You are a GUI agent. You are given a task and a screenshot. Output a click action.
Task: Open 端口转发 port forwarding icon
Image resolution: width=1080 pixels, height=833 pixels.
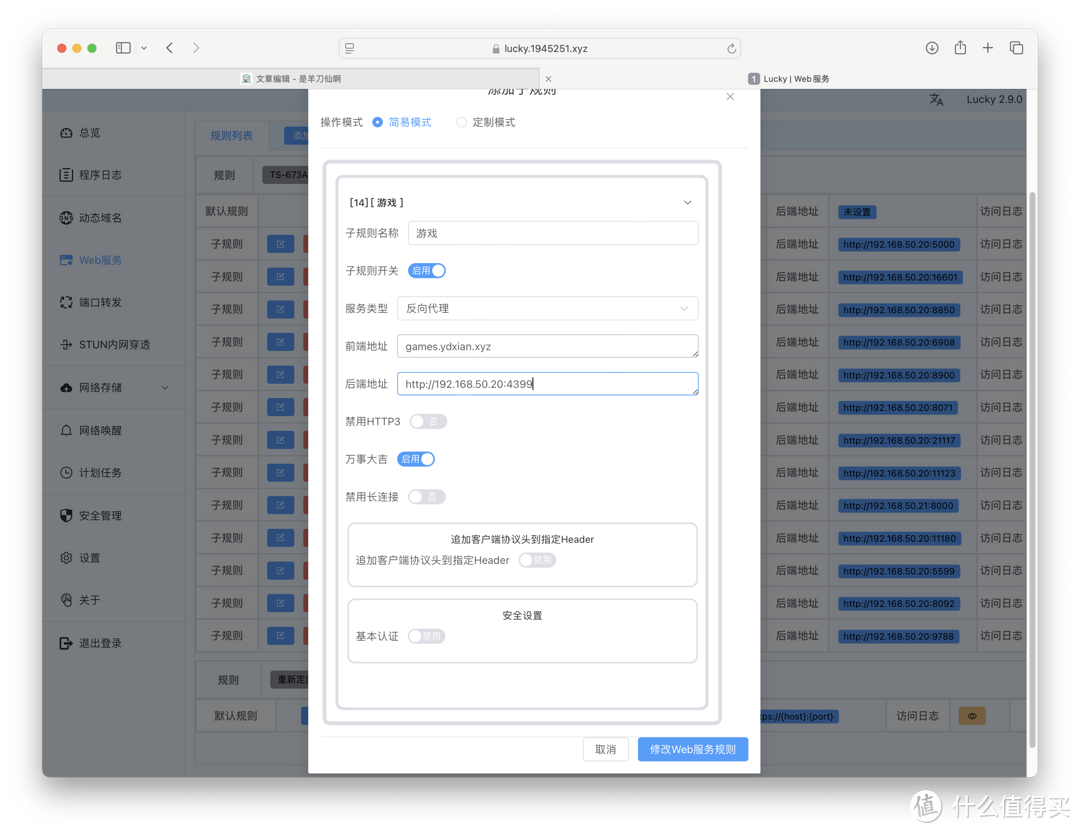tap(66, 302)
